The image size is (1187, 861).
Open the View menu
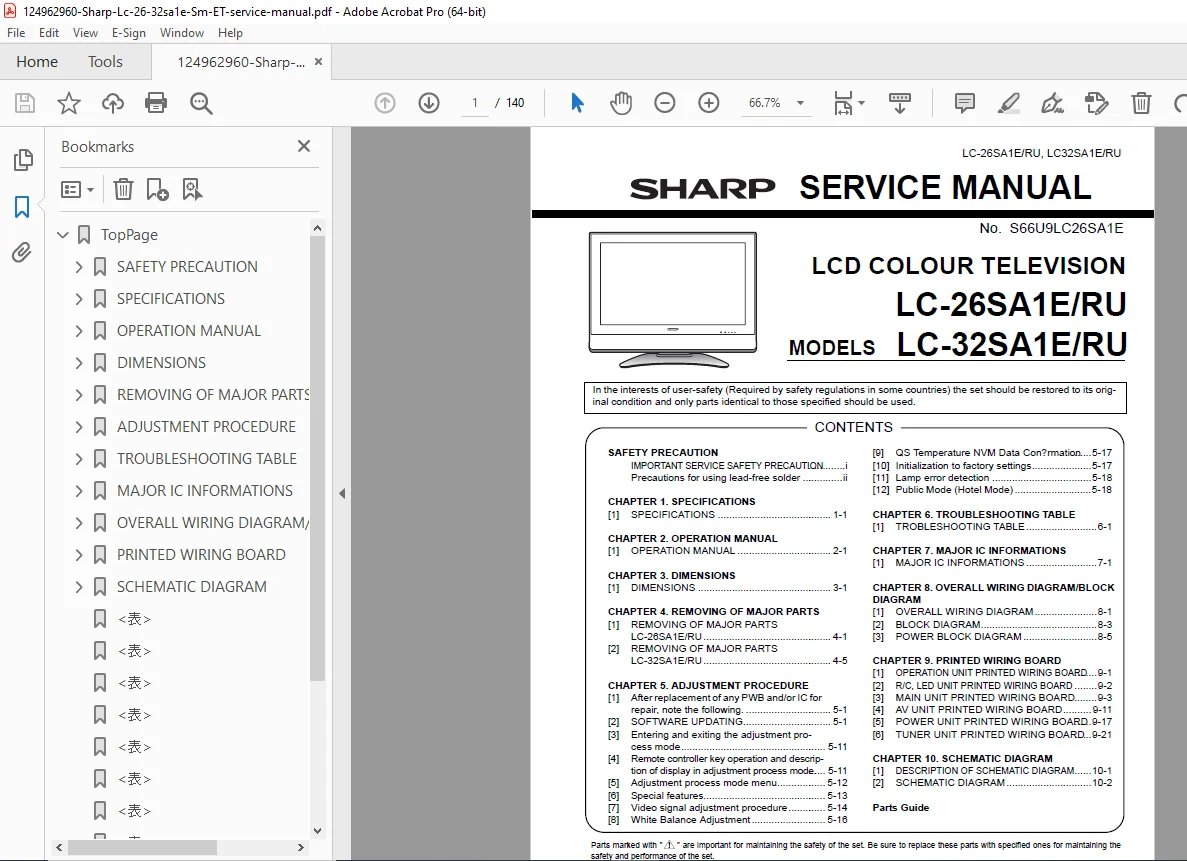pyautogui.click(x=85, y=33)
